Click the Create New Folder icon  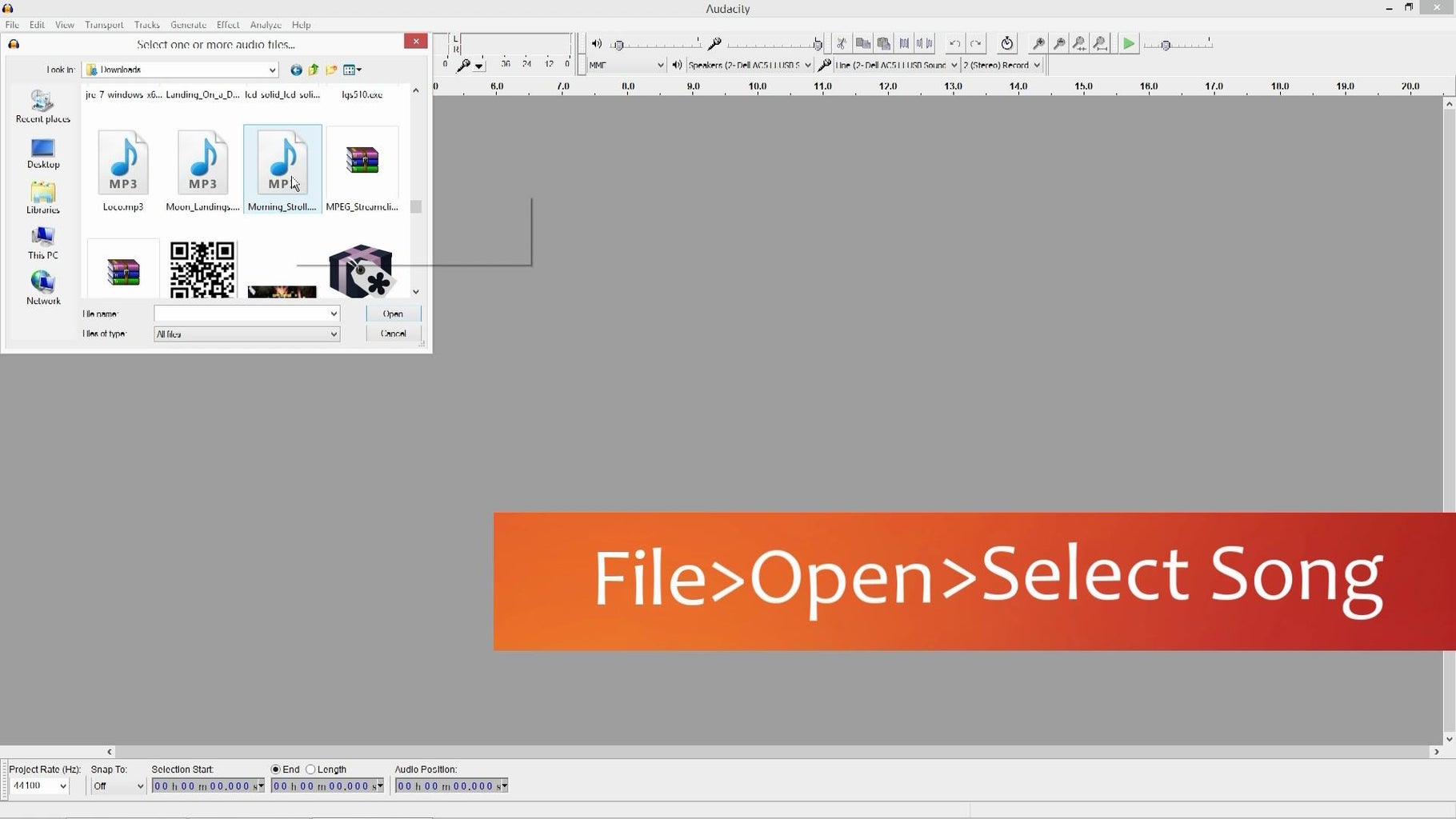(331, 70)
